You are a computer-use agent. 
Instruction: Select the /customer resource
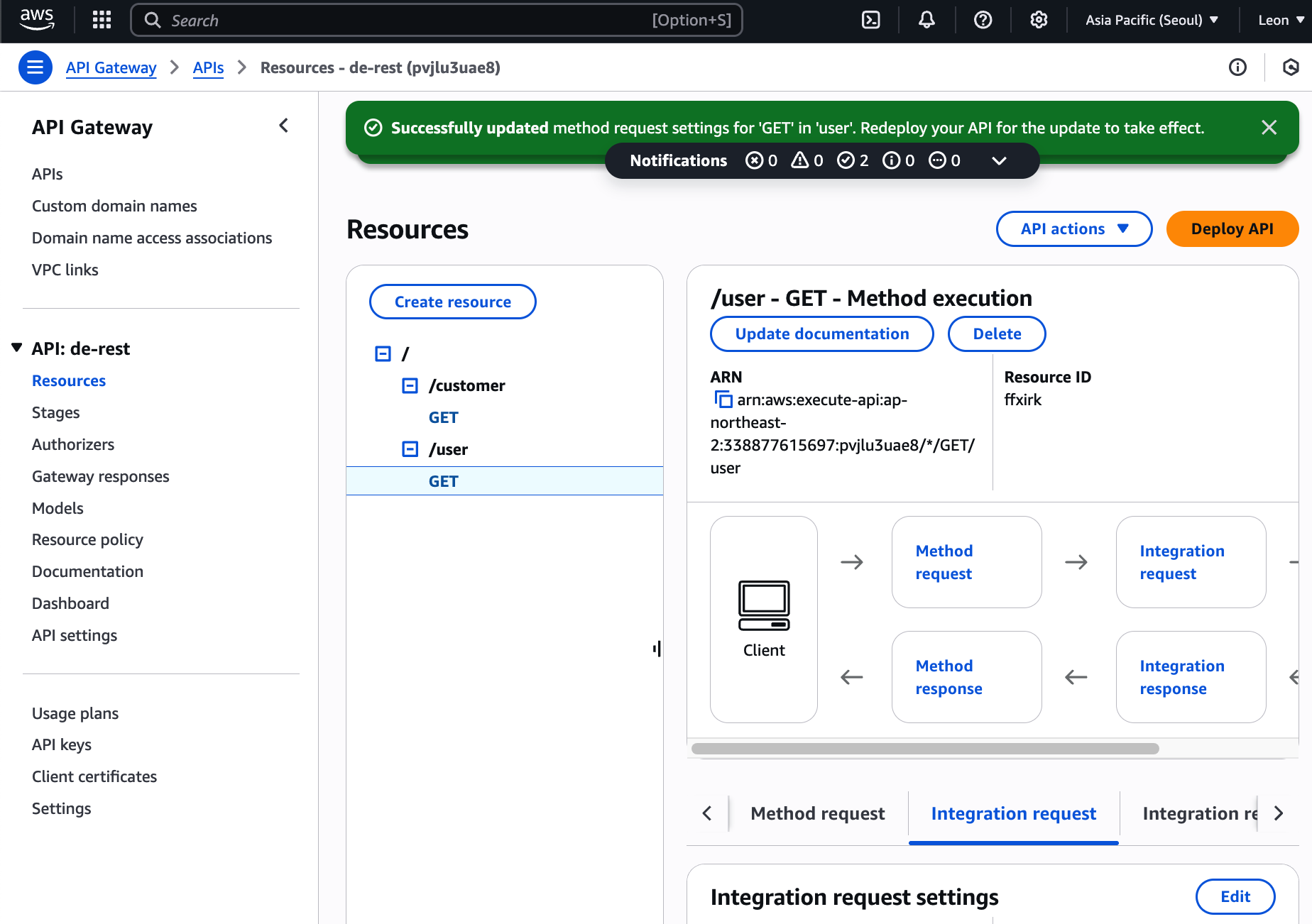[466, 385]
